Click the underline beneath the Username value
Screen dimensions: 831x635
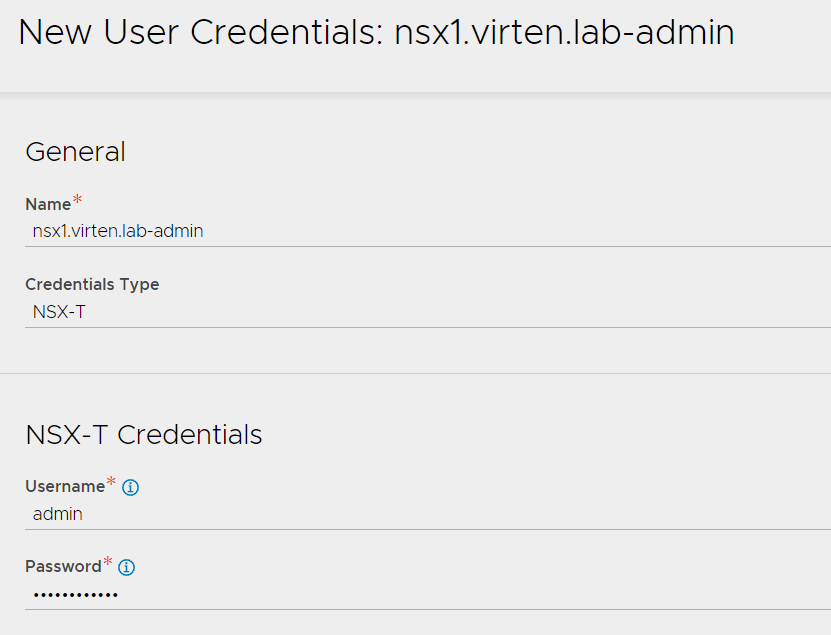pyautogui.click(x=428, y=529)
